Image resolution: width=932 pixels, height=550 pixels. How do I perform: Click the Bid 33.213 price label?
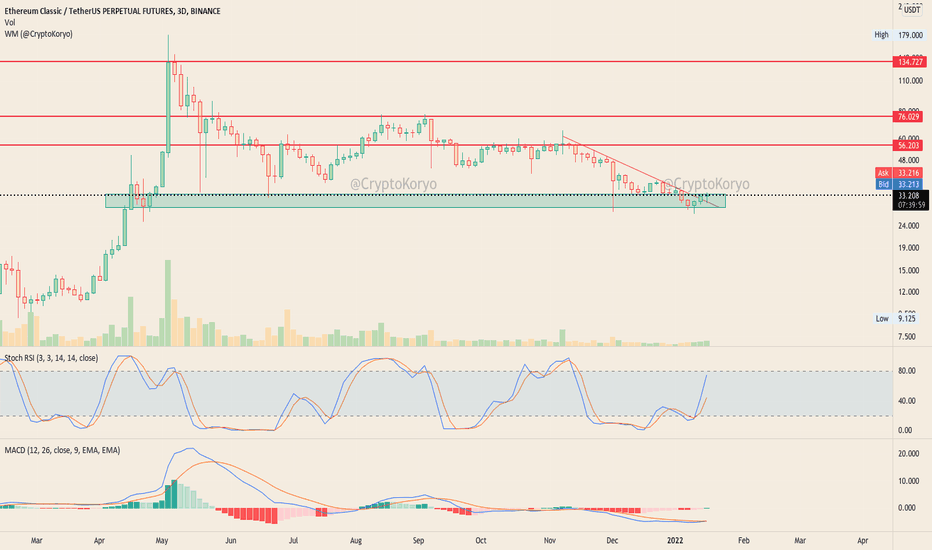pos(899,184)
